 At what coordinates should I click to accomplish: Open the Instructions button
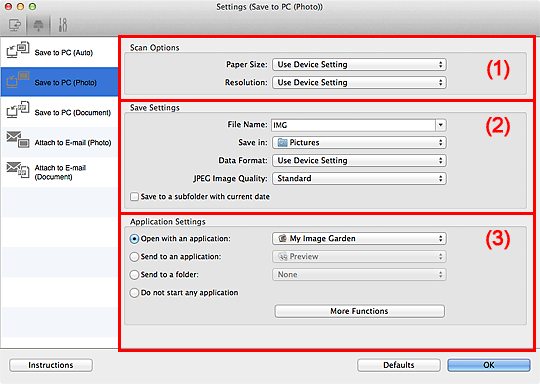(51, 365)
